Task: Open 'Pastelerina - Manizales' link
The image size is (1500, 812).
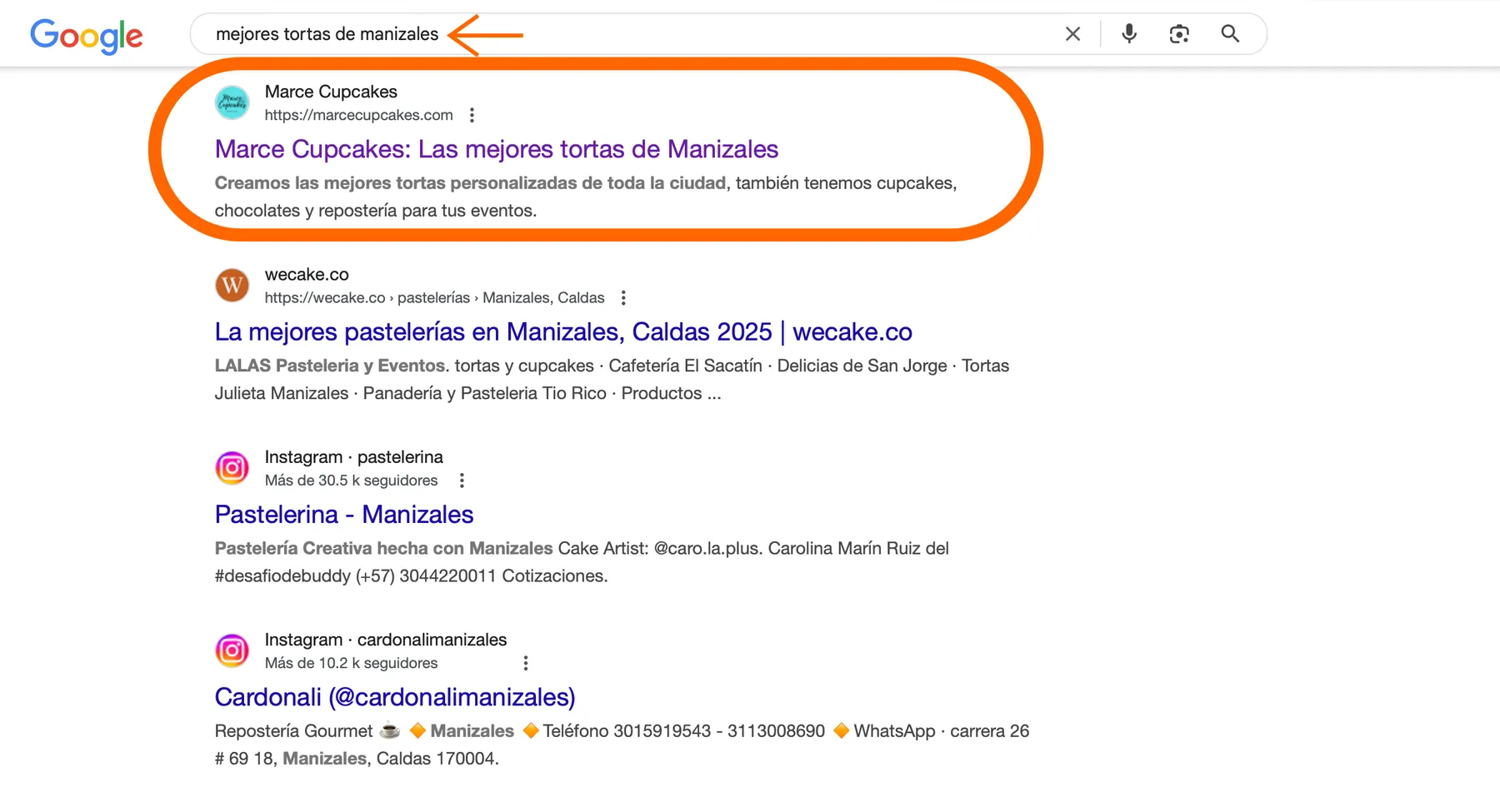Action: (344, 515)
